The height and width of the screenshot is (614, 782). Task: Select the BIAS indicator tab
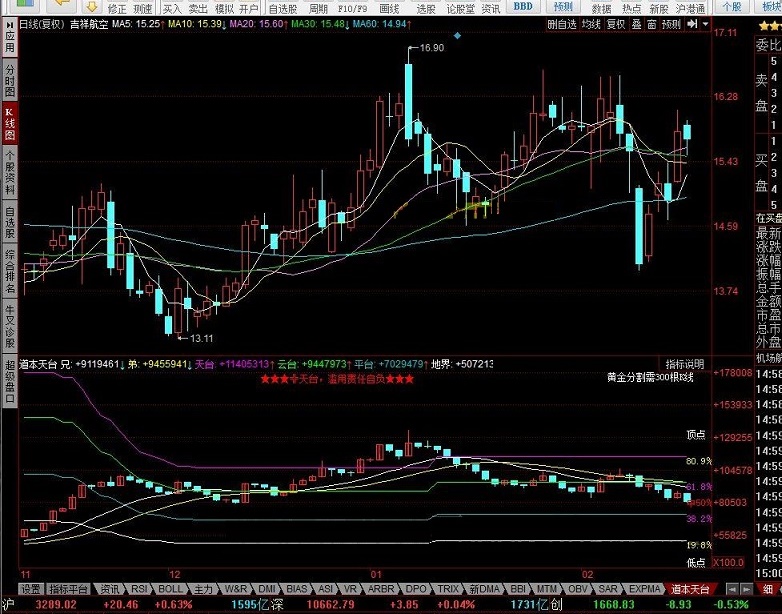pos(297,589)
